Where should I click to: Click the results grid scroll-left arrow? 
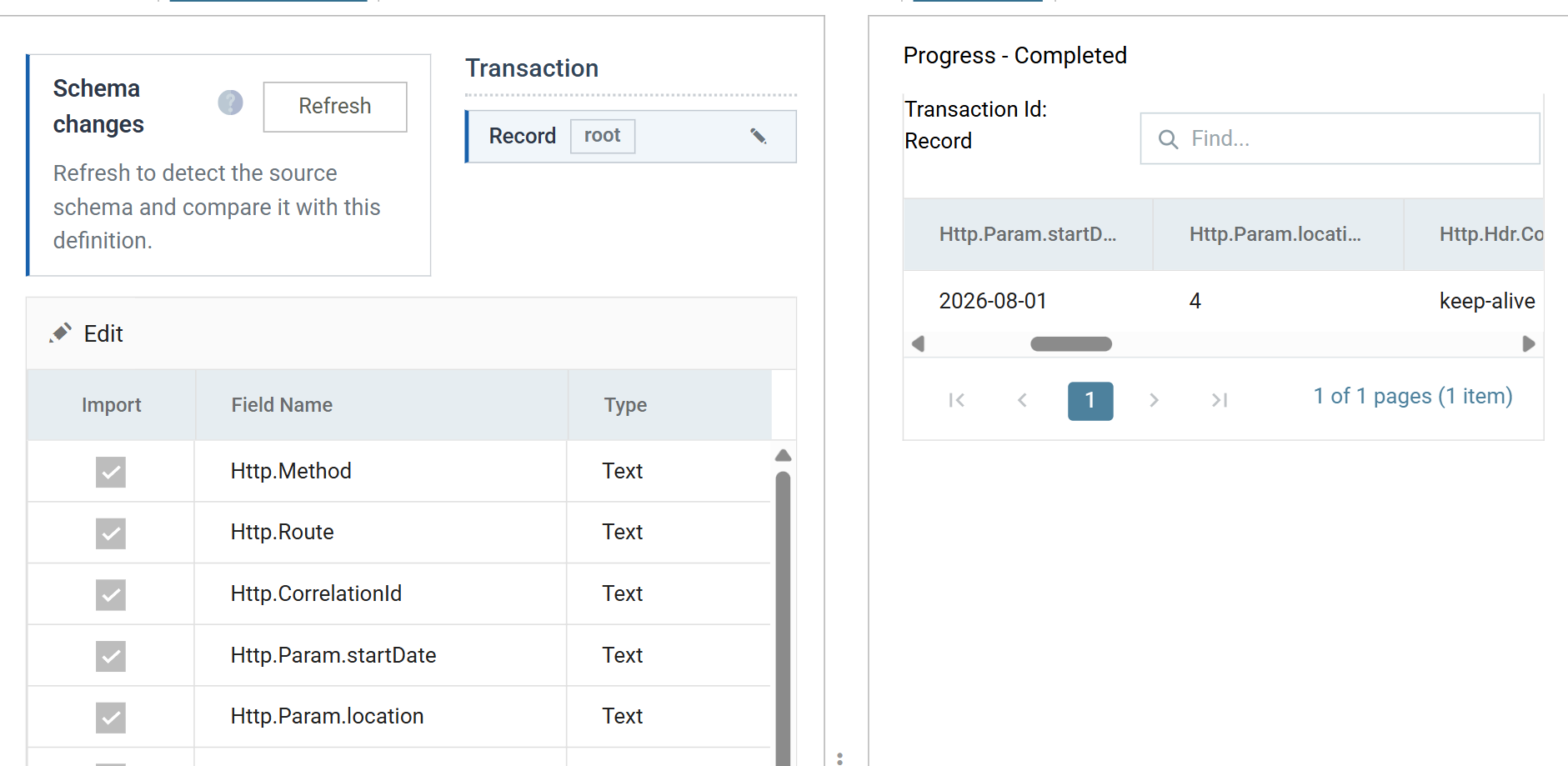pos(918,344)
